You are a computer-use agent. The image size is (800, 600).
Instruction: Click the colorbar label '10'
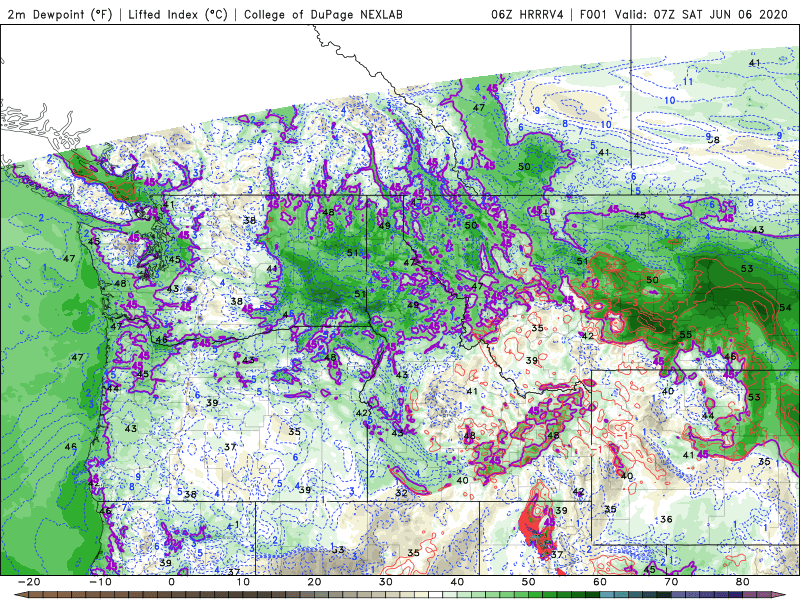pos(243,582)
